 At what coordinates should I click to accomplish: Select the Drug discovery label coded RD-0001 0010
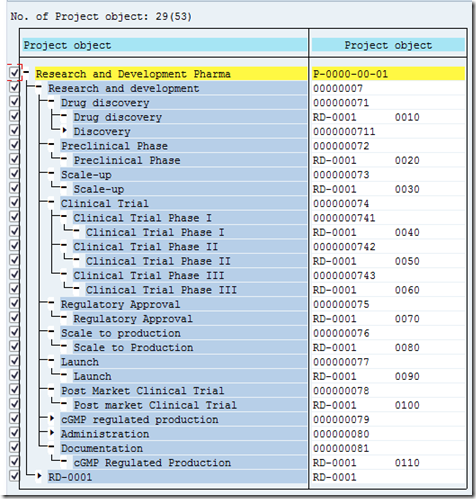(118, 117)
